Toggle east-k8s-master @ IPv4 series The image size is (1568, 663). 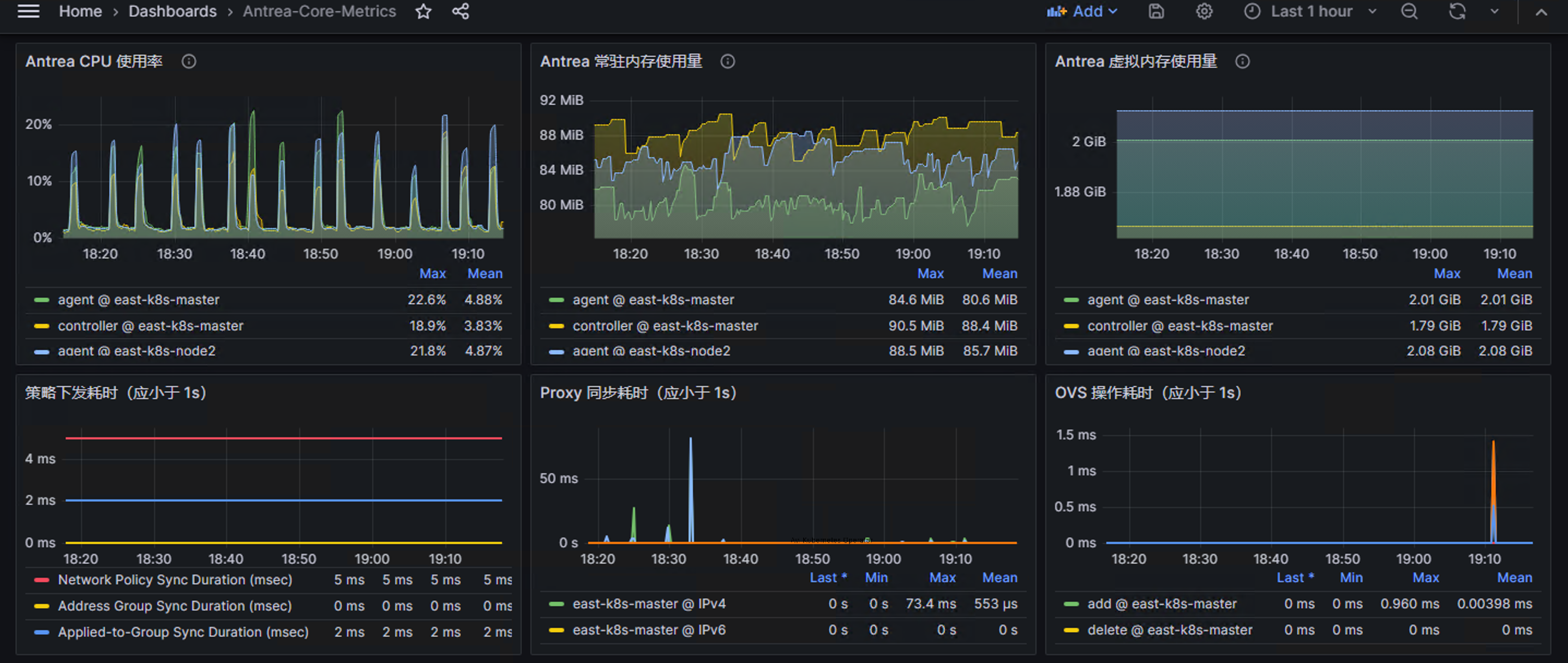(x=649, y=604)
